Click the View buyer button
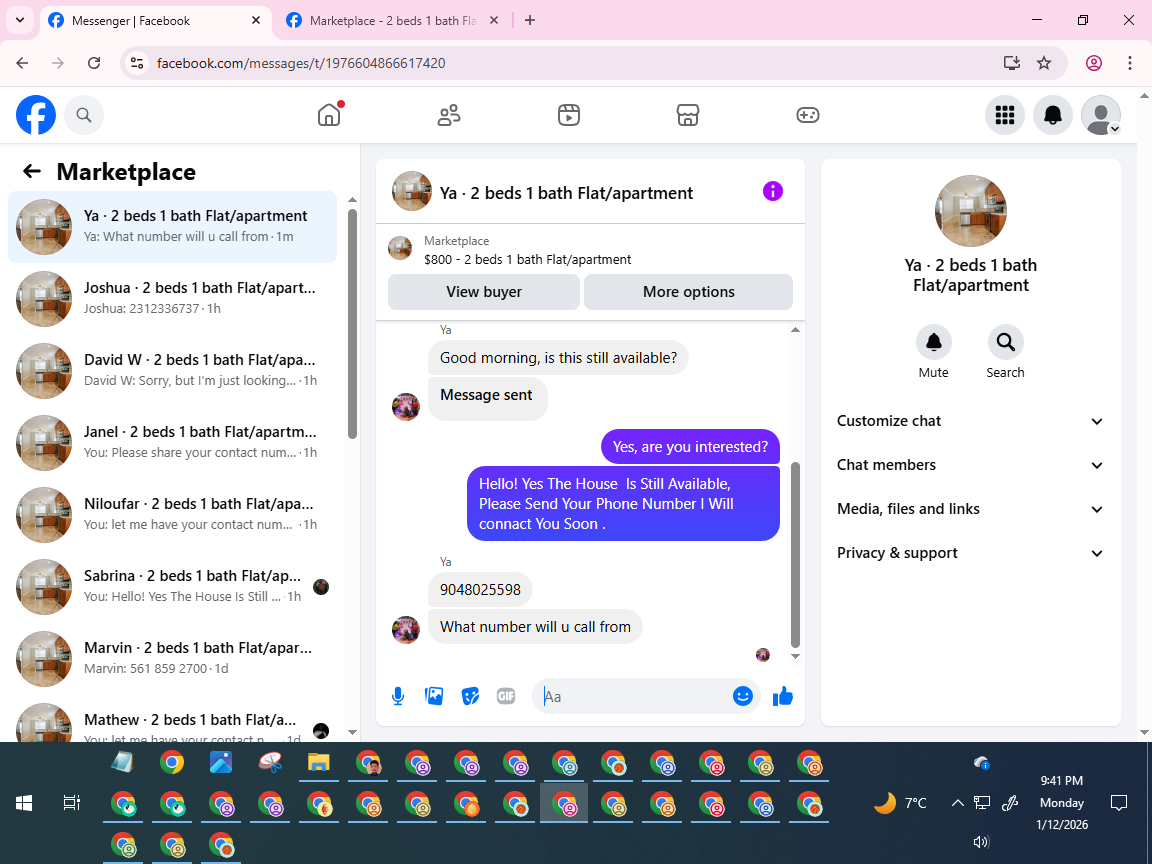The width and height of the screenshot is (1152, 864). tap(483, 292)
